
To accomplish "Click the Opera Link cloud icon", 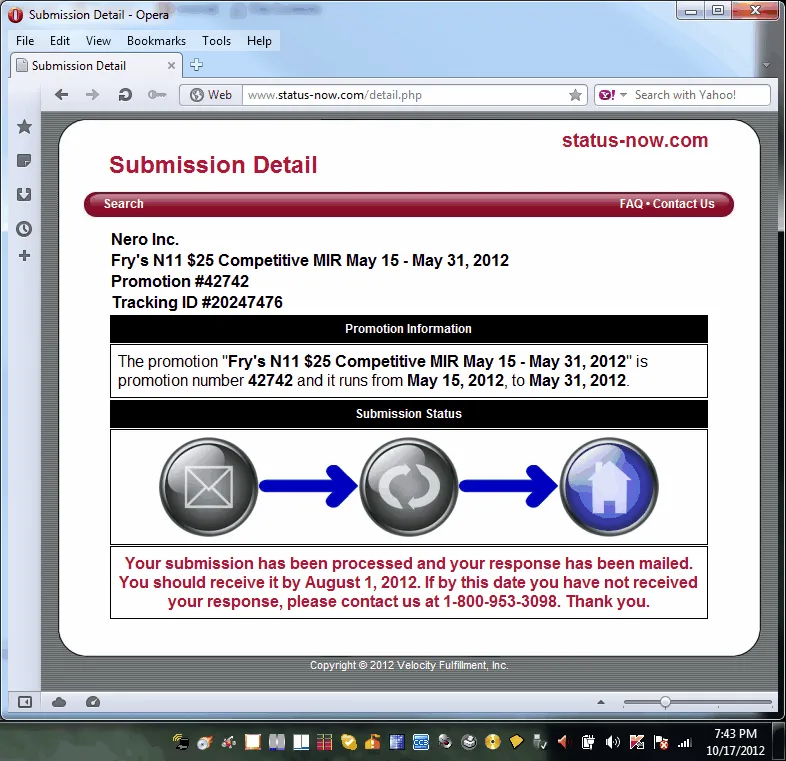I will pyautogui.click(x=59, y=702).
